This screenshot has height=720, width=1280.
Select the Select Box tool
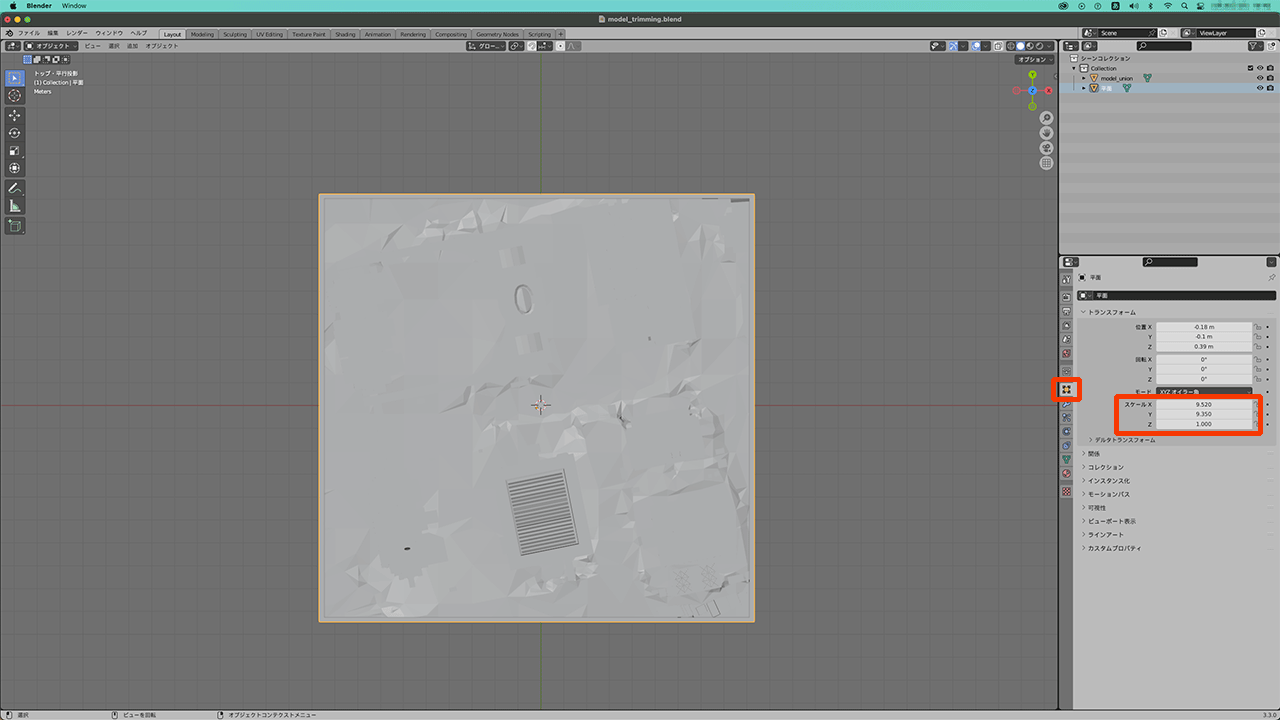pyautogui.click(x=15, y=78)
